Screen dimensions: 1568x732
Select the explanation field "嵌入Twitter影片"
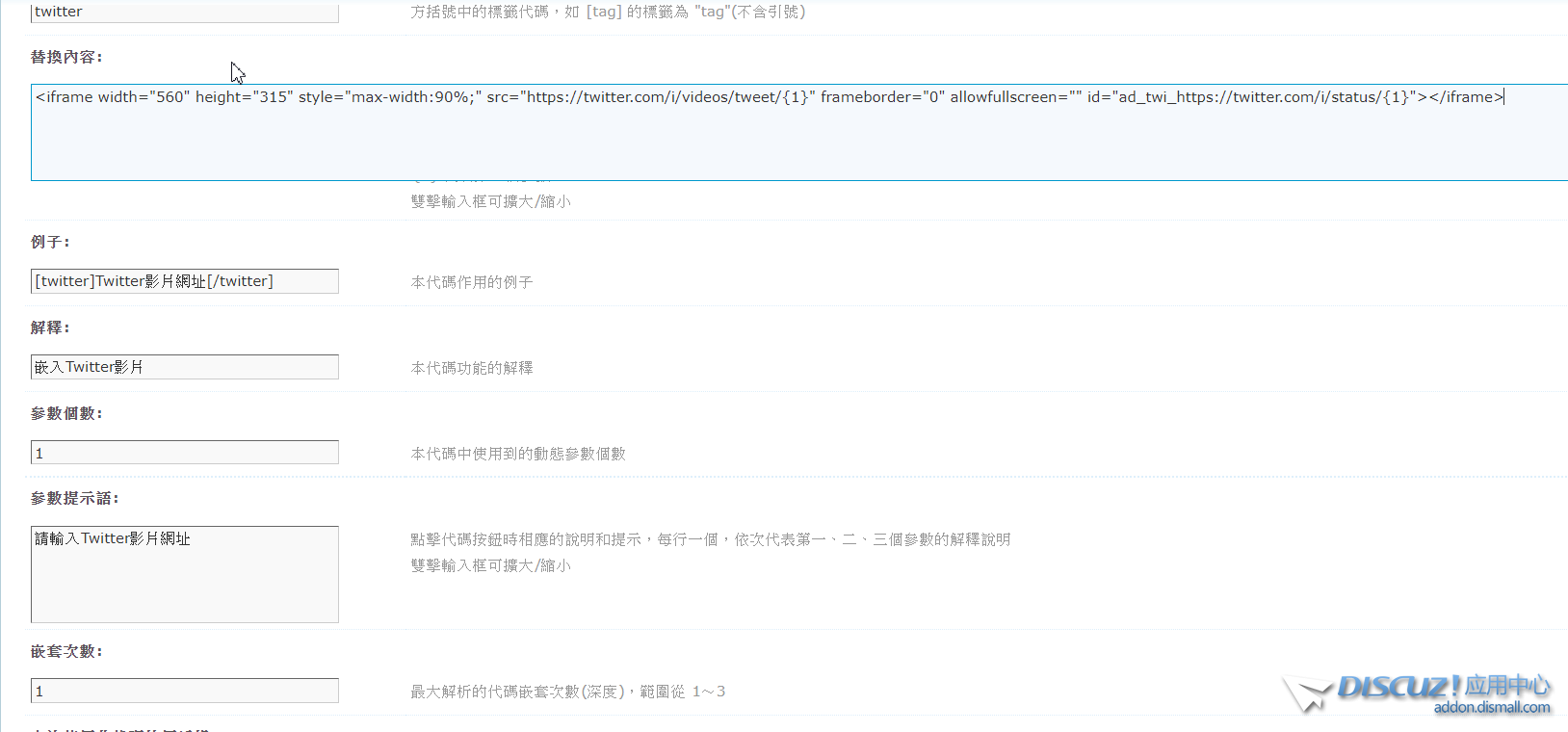184,367
